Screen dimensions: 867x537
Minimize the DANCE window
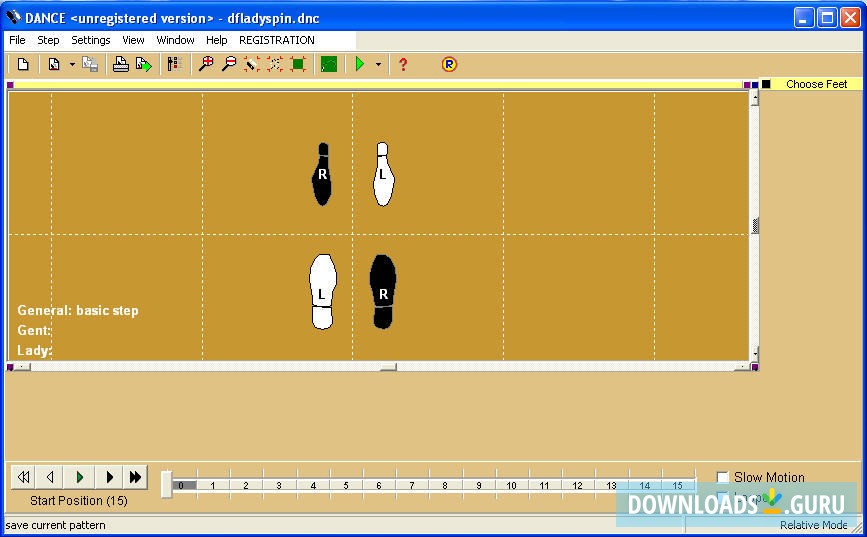(x=803, y=18)
